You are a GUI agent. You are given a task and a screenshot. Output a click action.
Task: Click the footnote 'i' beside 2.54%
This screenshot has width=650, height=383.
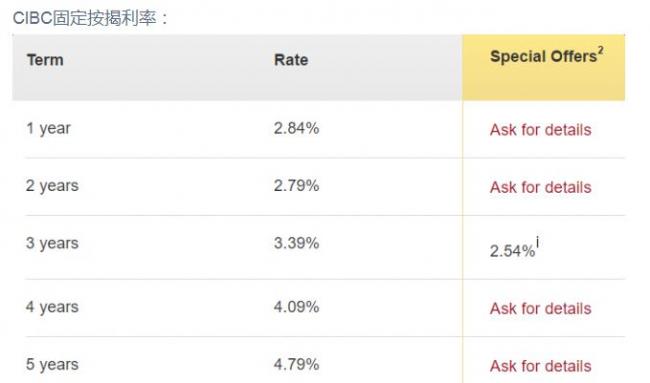pyautogui.click(x=538, y=242)
